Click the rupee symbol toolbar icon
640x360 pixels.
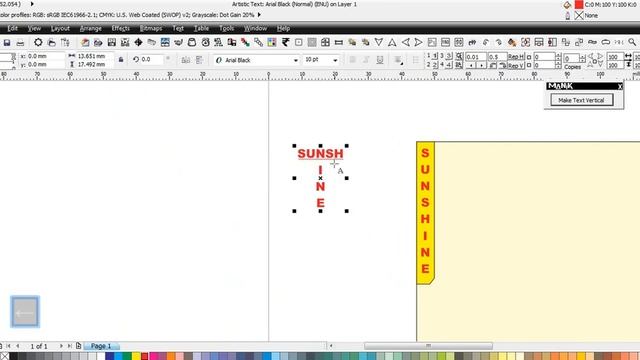286,42
